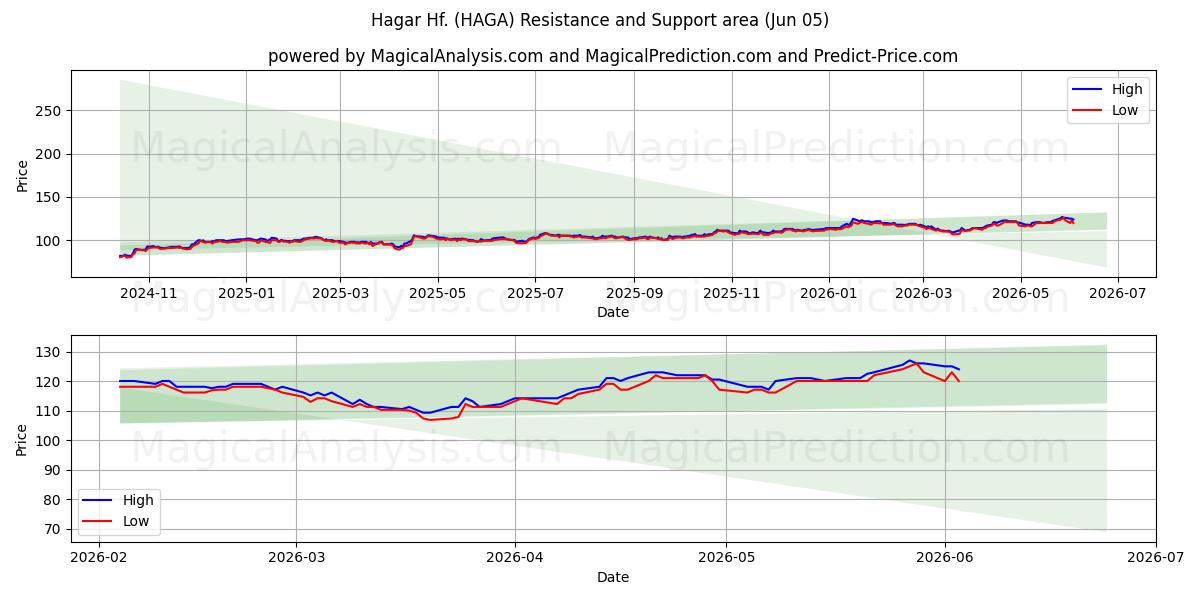
Task: Click 'Low' in the top chart legend
Action: click(x=1125, y=110)
